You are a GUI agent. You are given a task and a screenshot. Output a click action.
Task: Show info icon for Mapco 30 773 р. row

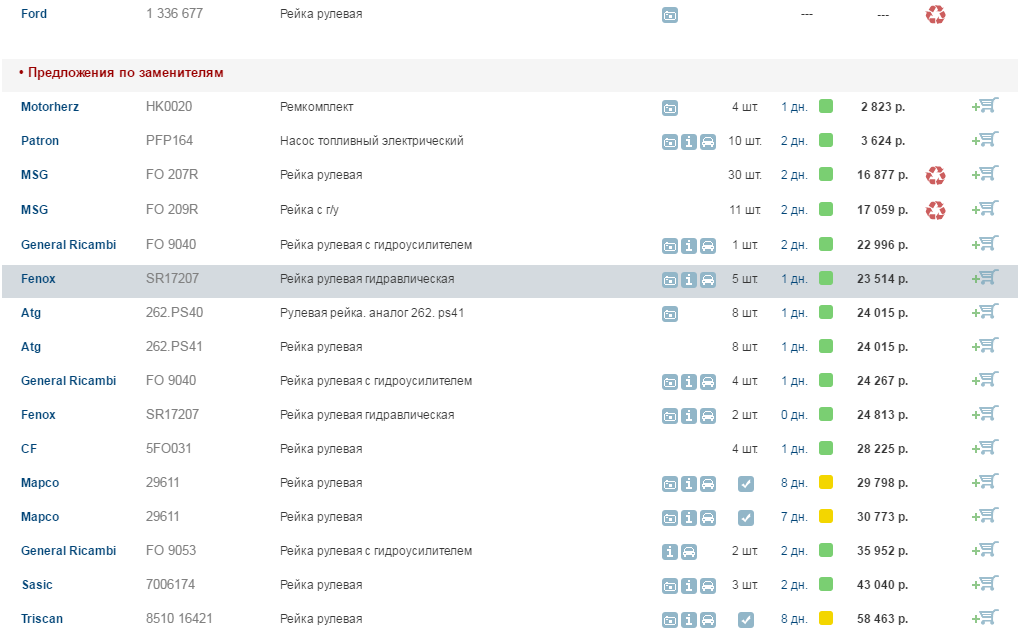pos(688,518)
